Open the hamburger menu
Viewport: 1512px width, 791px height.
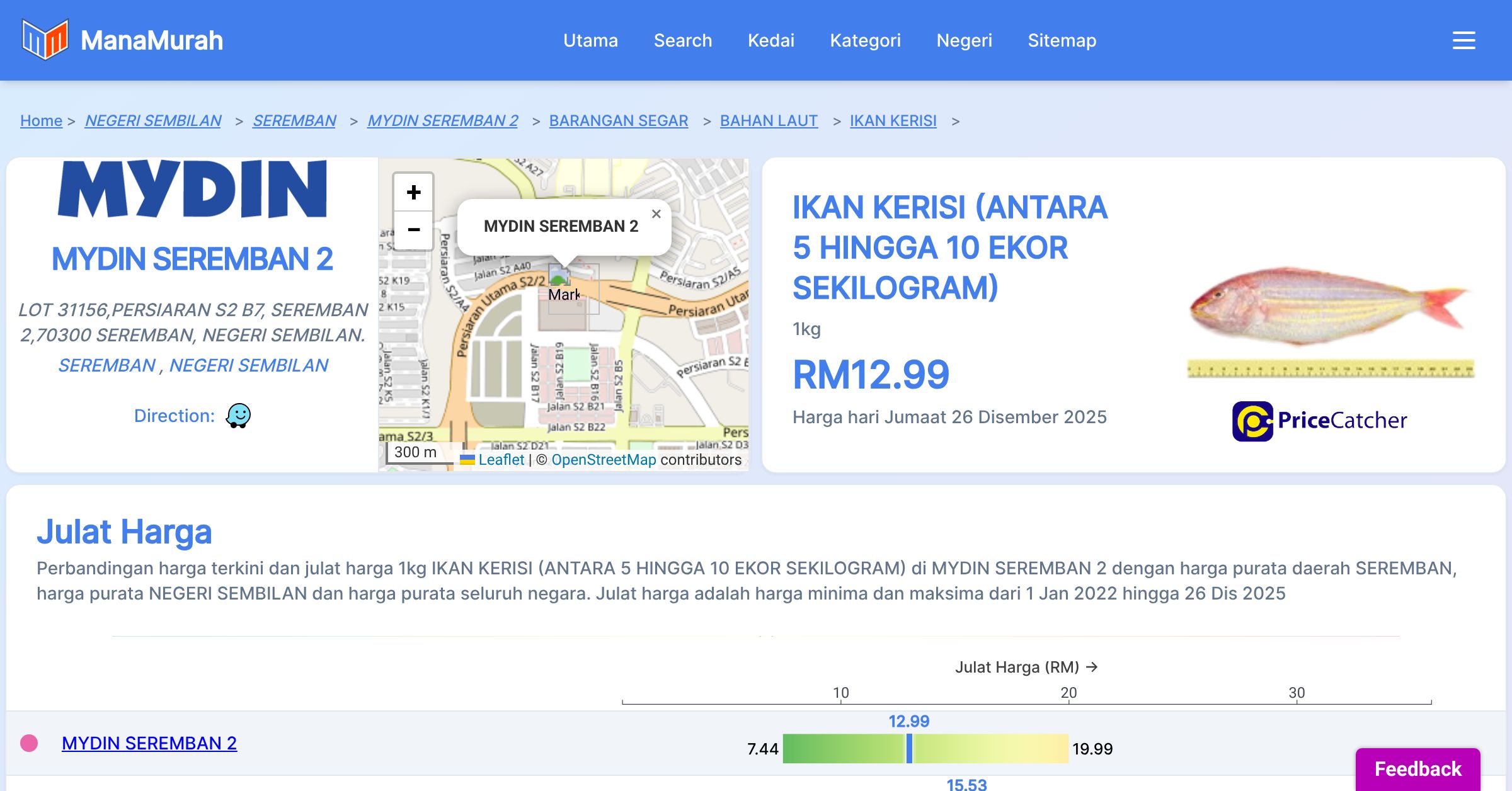tap(1463, 40)
